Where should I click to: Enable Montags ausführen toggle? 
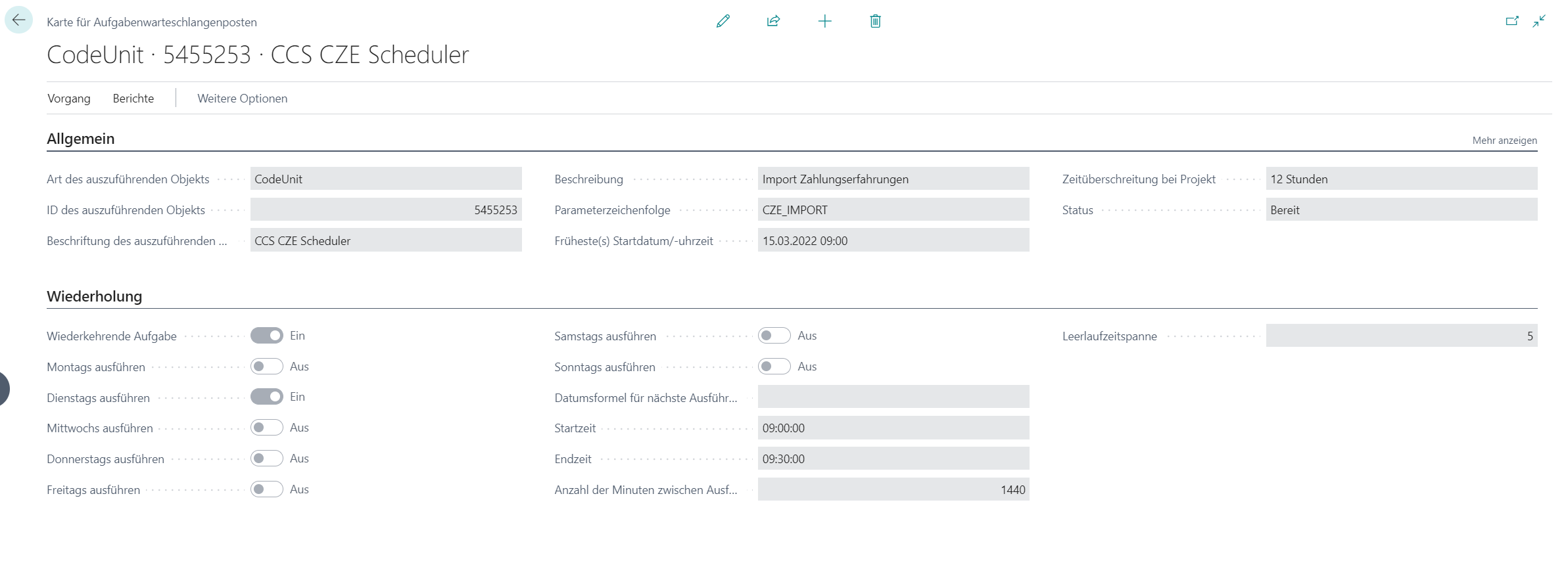(266, 367)
